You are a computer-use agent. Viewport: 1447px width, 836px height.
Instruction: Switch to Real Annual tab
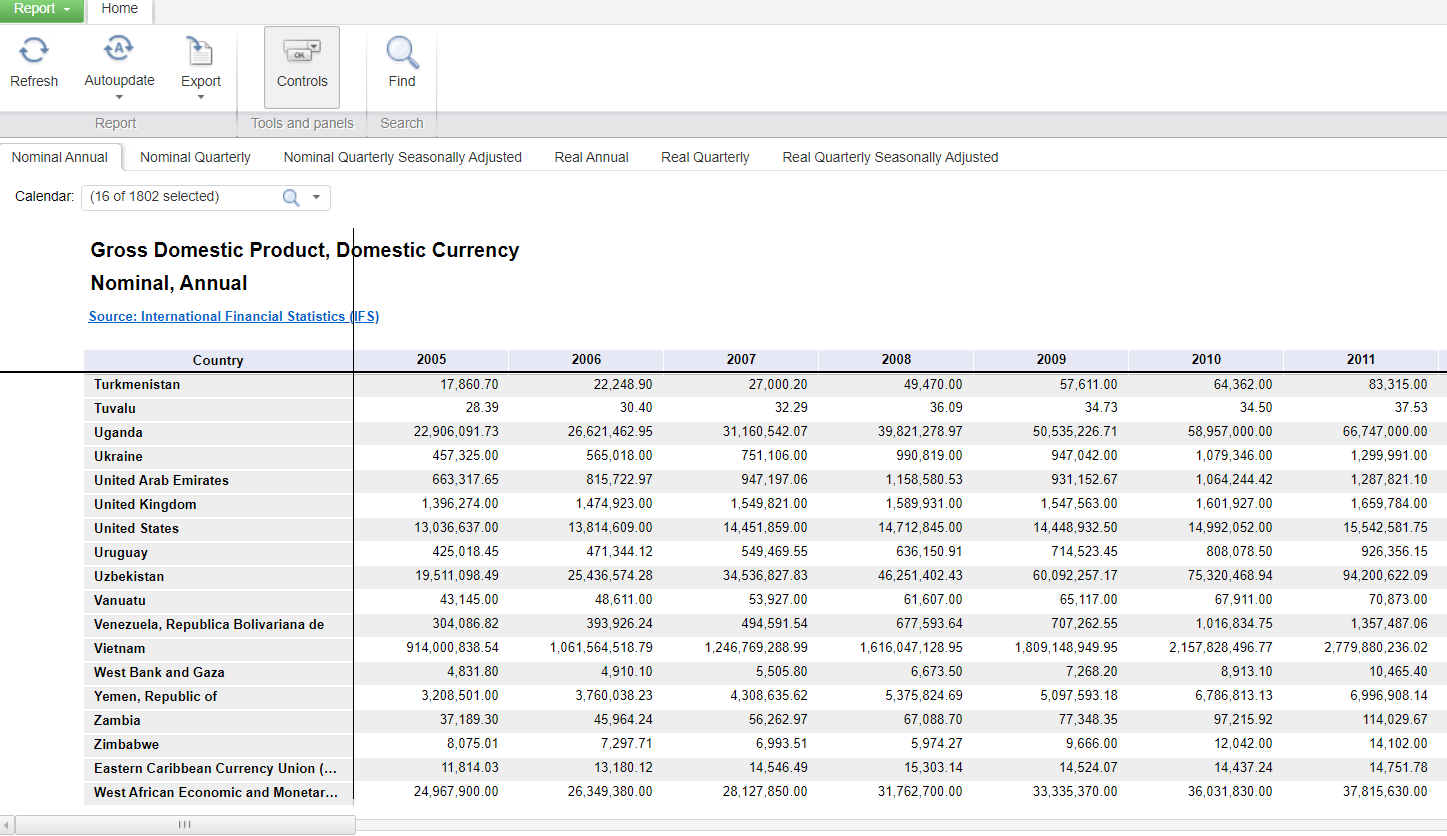(591, 157)
